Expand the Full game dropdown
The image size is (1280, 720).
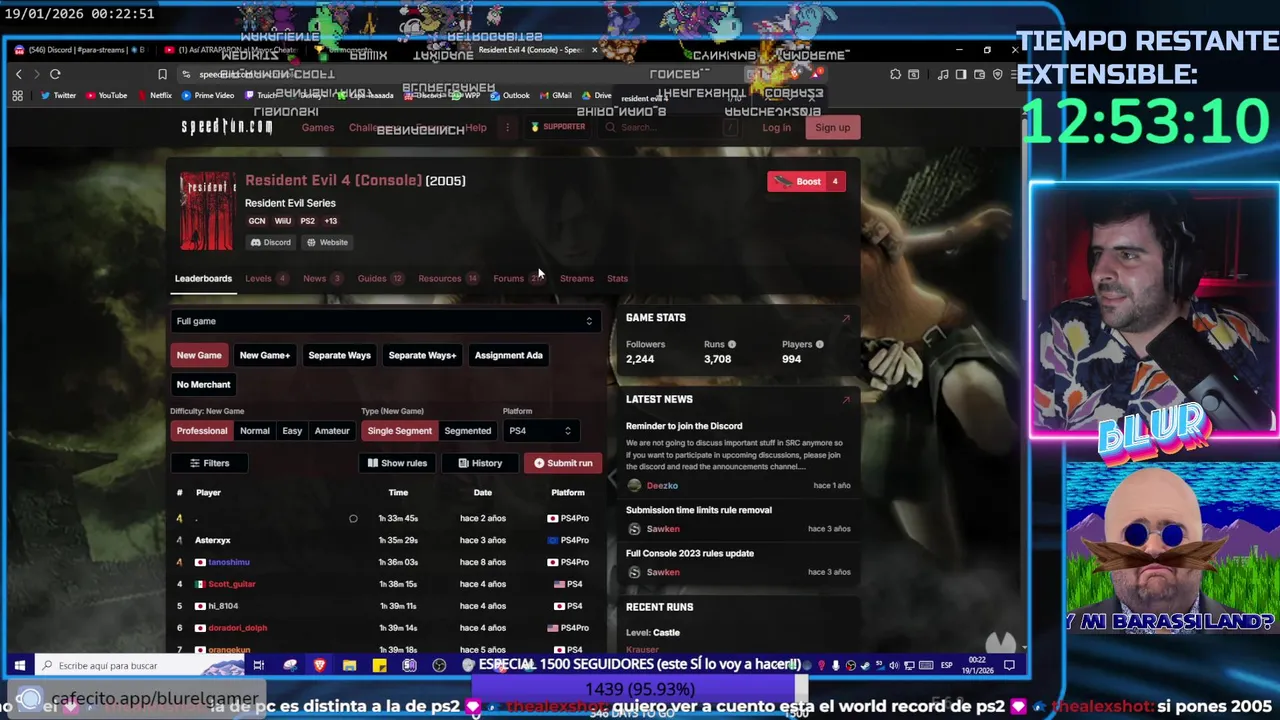pos(385,321)
